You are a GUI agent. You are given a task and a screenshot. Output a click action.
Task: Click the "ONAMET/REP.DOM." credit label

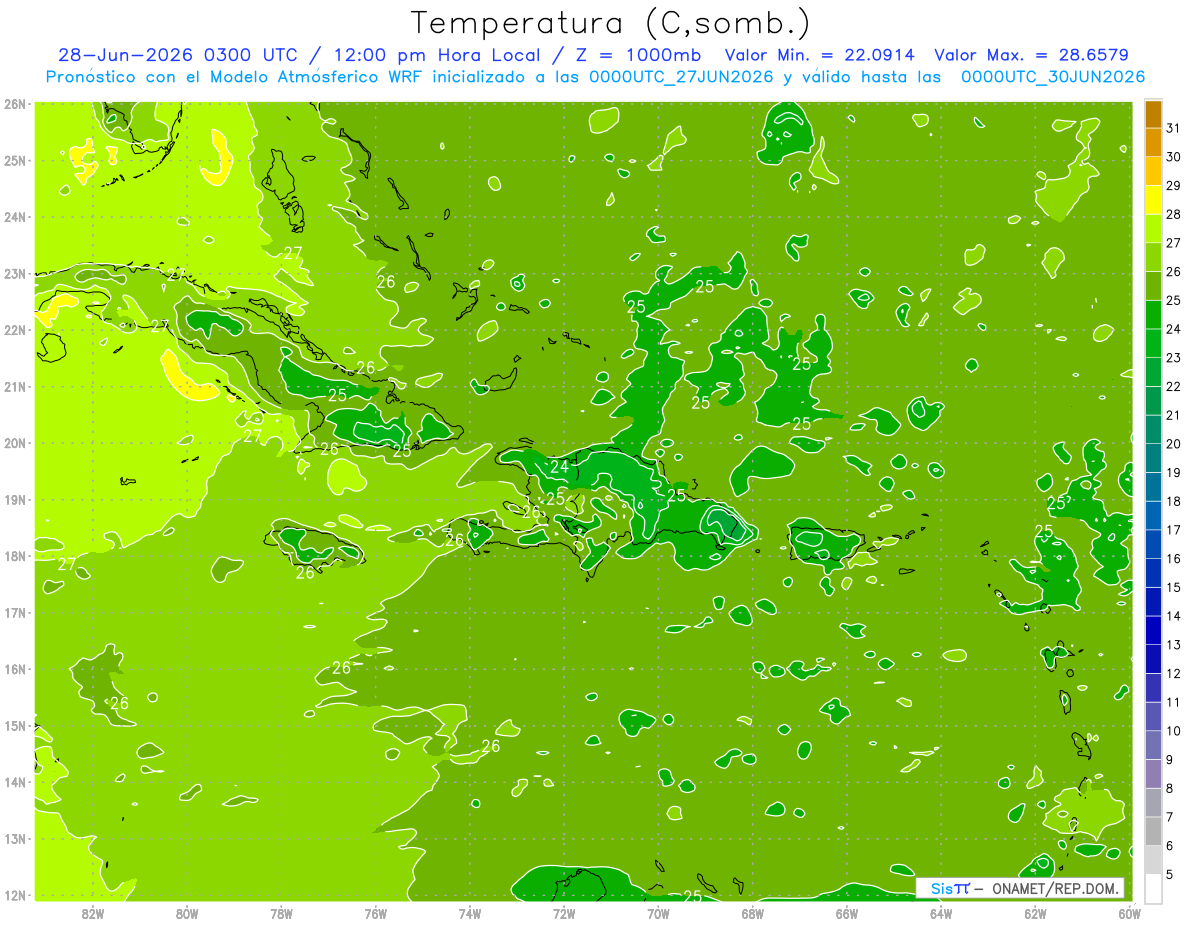[x=1056, y=888]
